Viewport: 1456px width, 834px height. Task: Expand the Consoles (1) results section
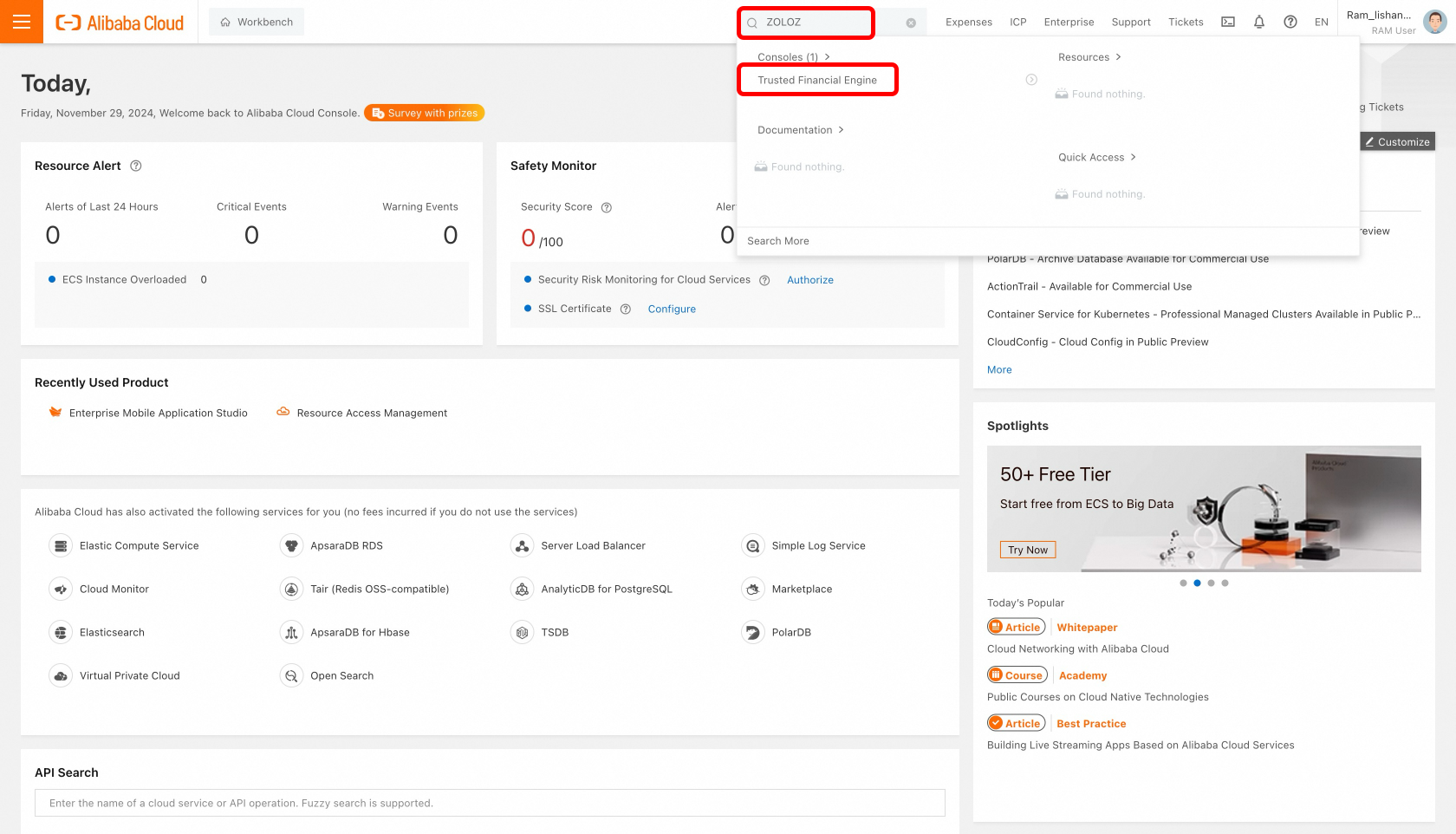(x=793, y=57)
